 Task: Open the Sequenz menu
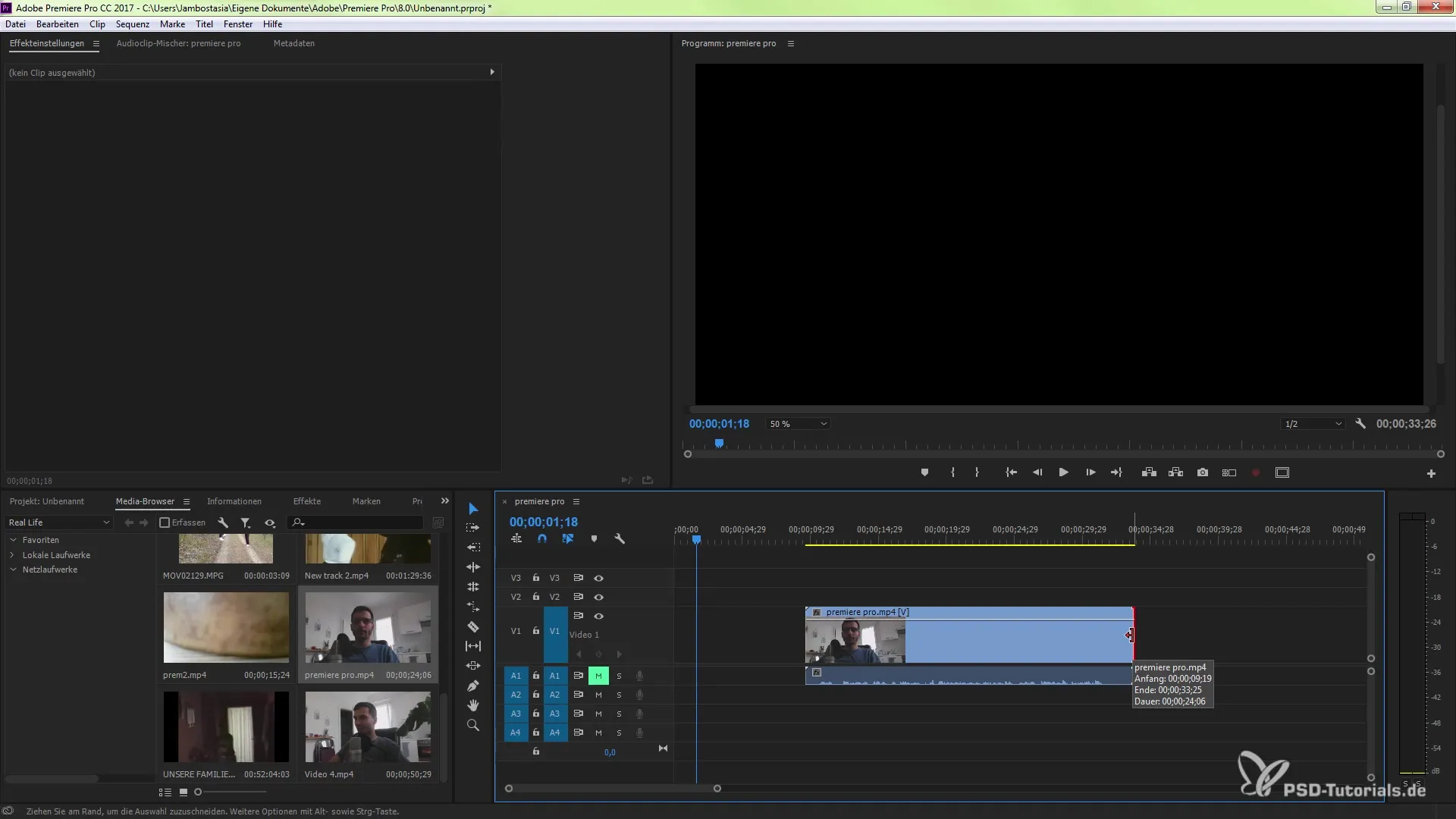133,24
